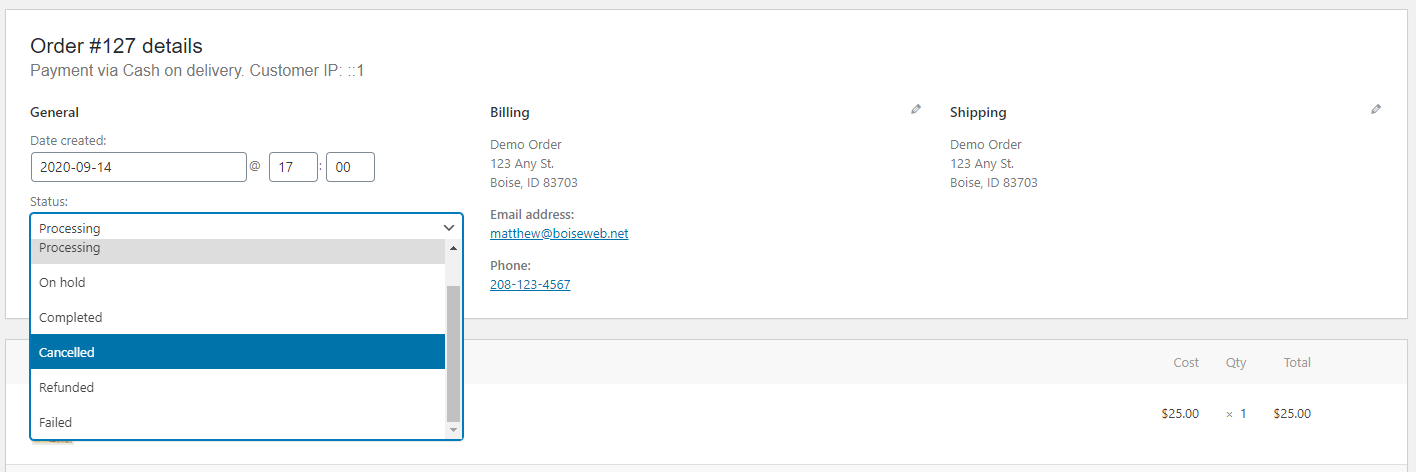1416x472 pixels.
Task: Click the minute field showing 00
Action: tap(351, 167)
